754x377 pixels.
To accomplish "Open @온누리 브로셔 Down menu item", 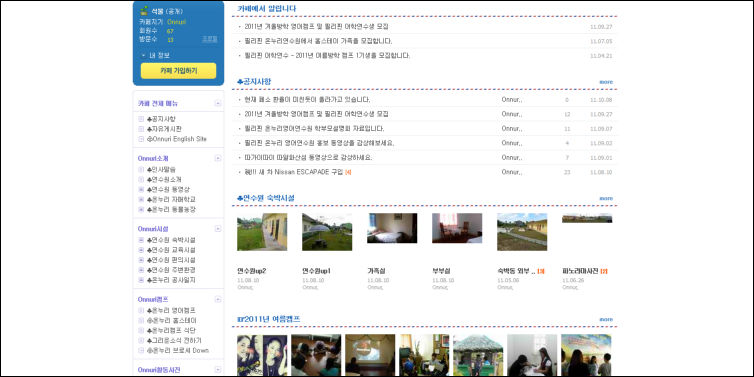I will click(178, 351).
